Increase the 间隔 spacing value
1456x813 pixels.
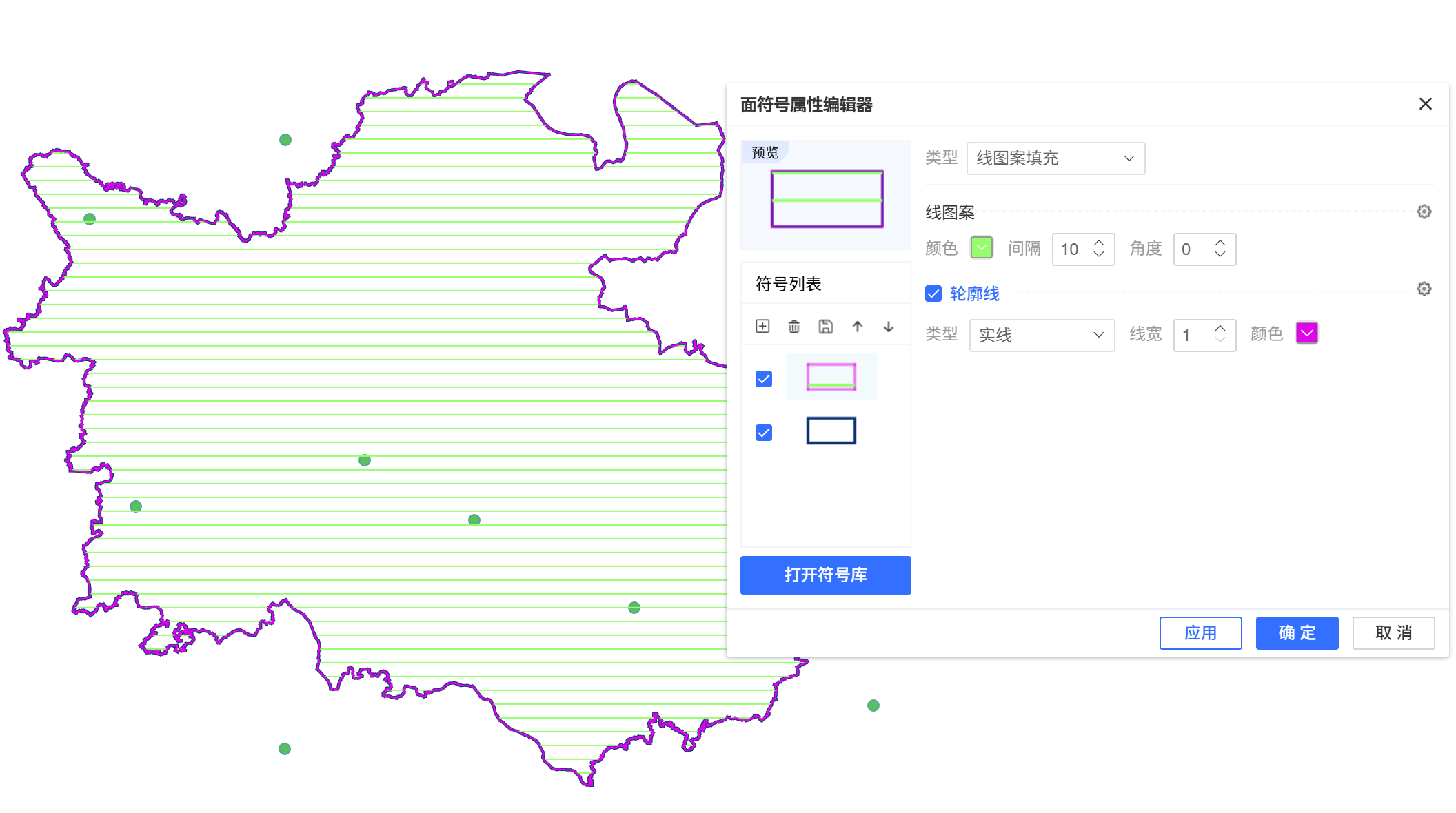(x=1099, y=243)
